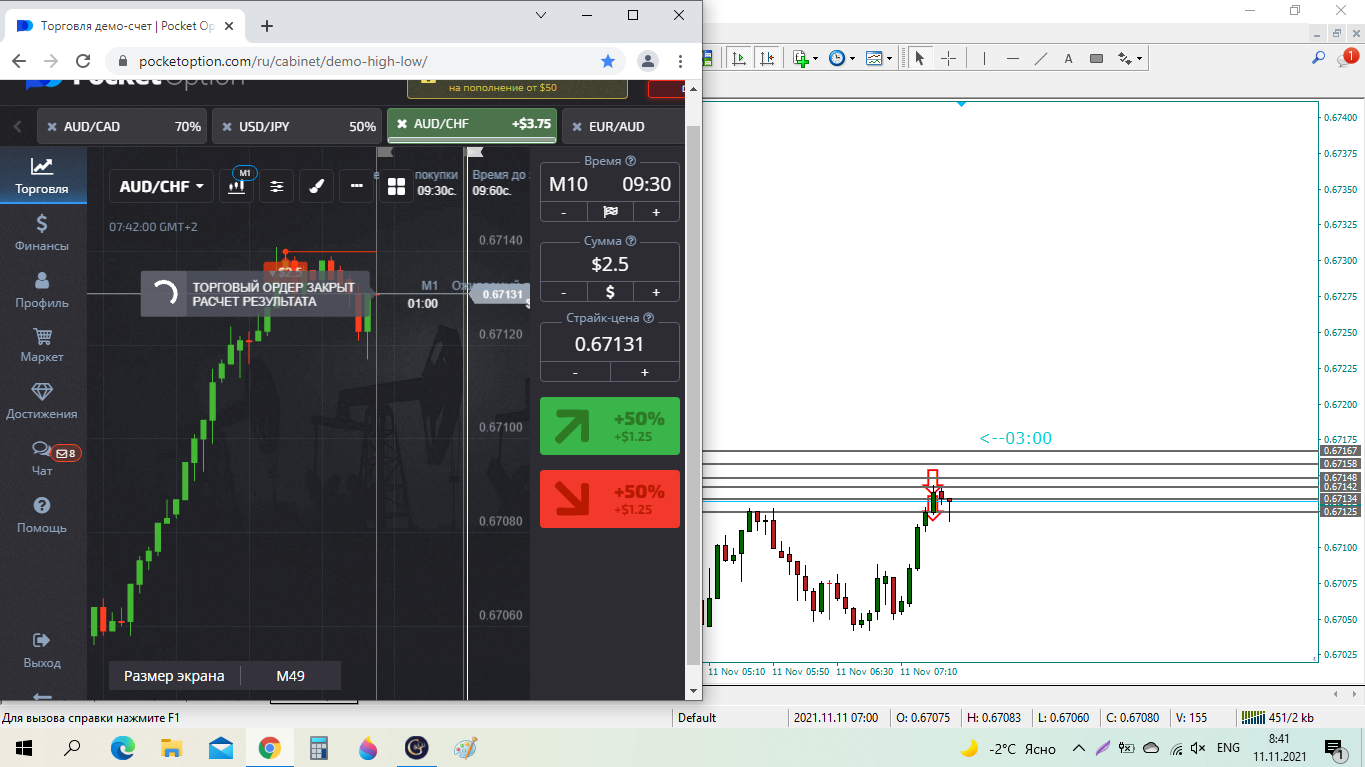This screenshot has width=1365, height=767.
Task: Increase time with plus under Время
Action: (656, 212)
